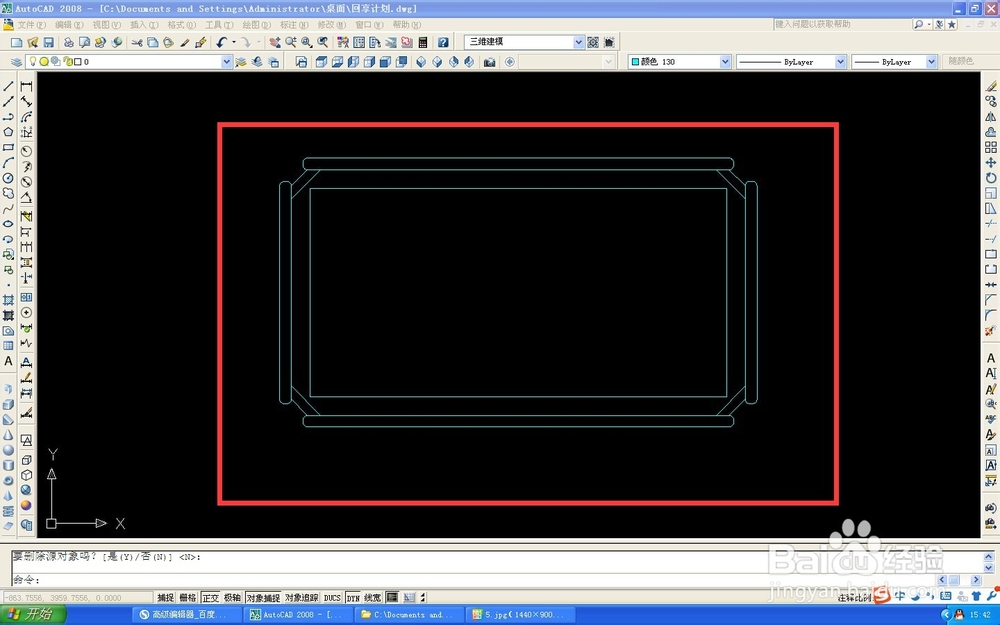Select the Line tool

click(x=8, y=85)
